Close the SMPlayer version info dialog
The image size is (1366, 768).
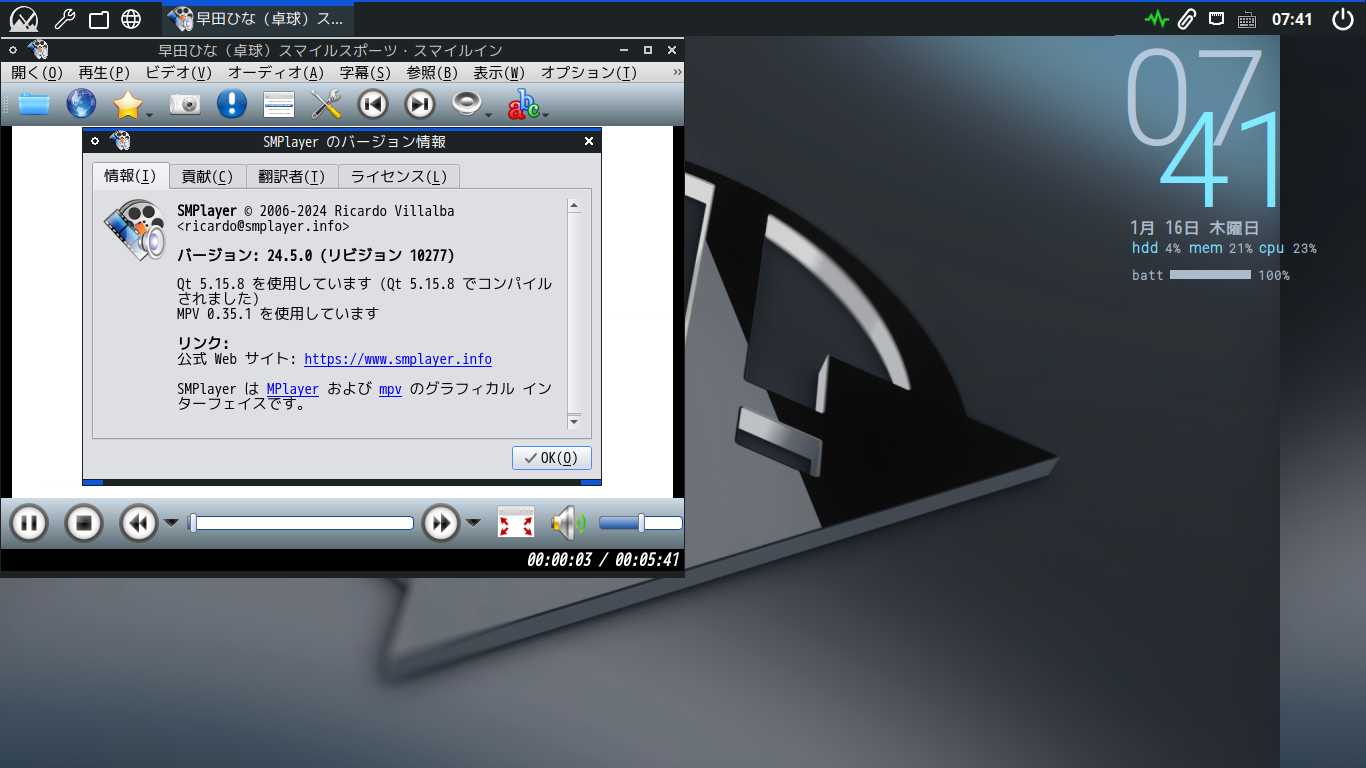[589, 141]
